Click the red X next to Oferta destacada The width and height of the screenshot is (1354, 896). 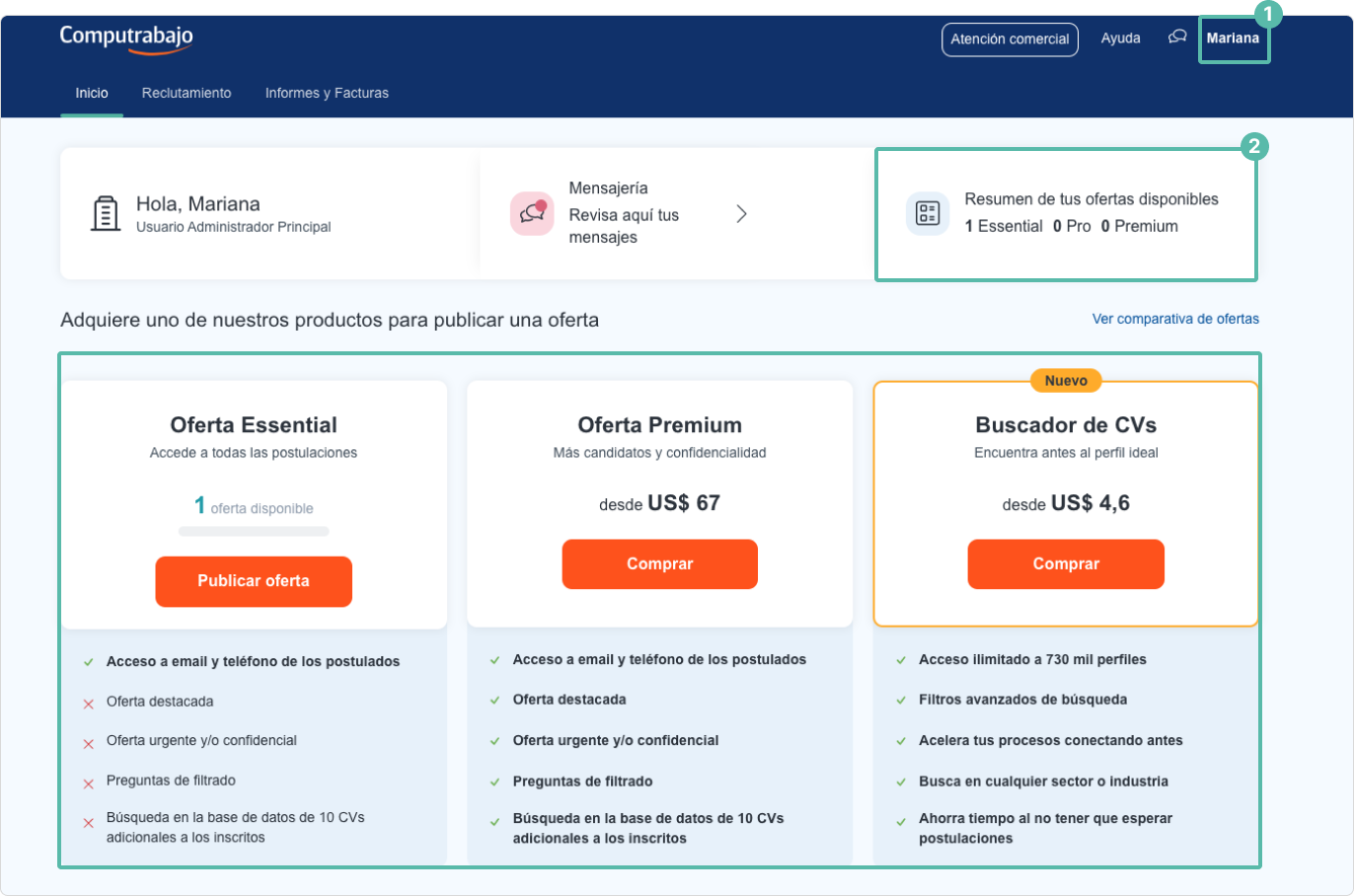point(89,704)
